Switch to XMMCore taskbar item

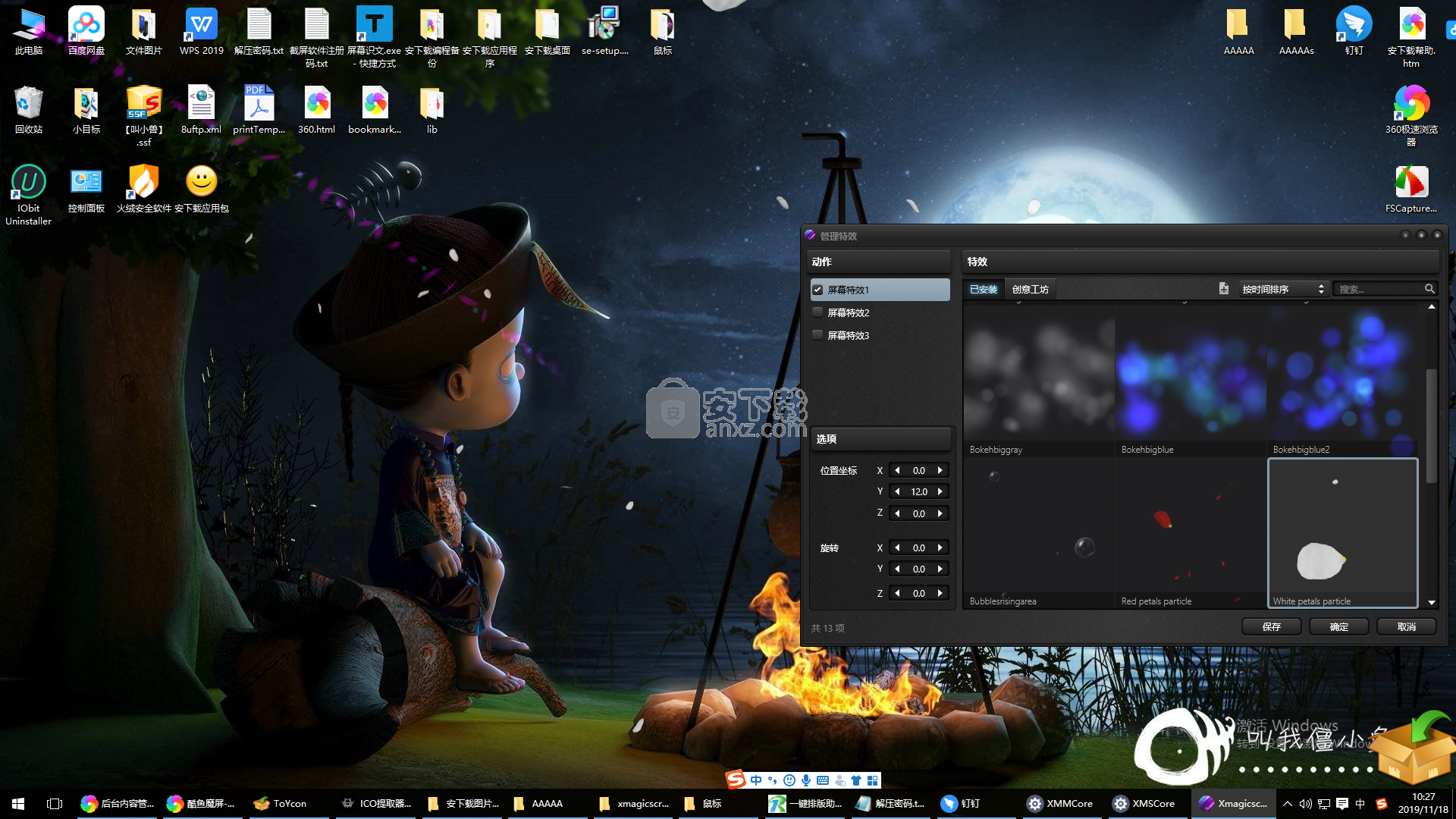[x=1061, y=804]
